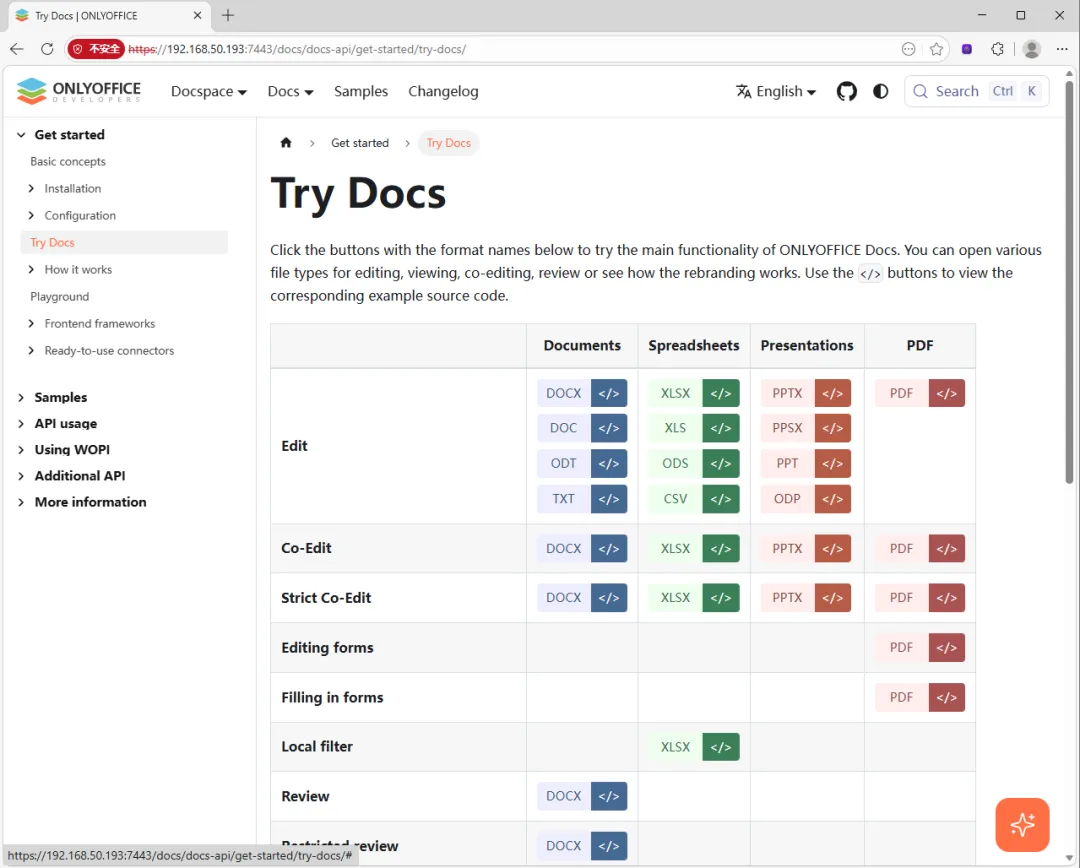This screenshot has height=868, width=1080.
Task: Open the Docspace dropdown menu
Action: pyautogui.click(x=209, y=91)
